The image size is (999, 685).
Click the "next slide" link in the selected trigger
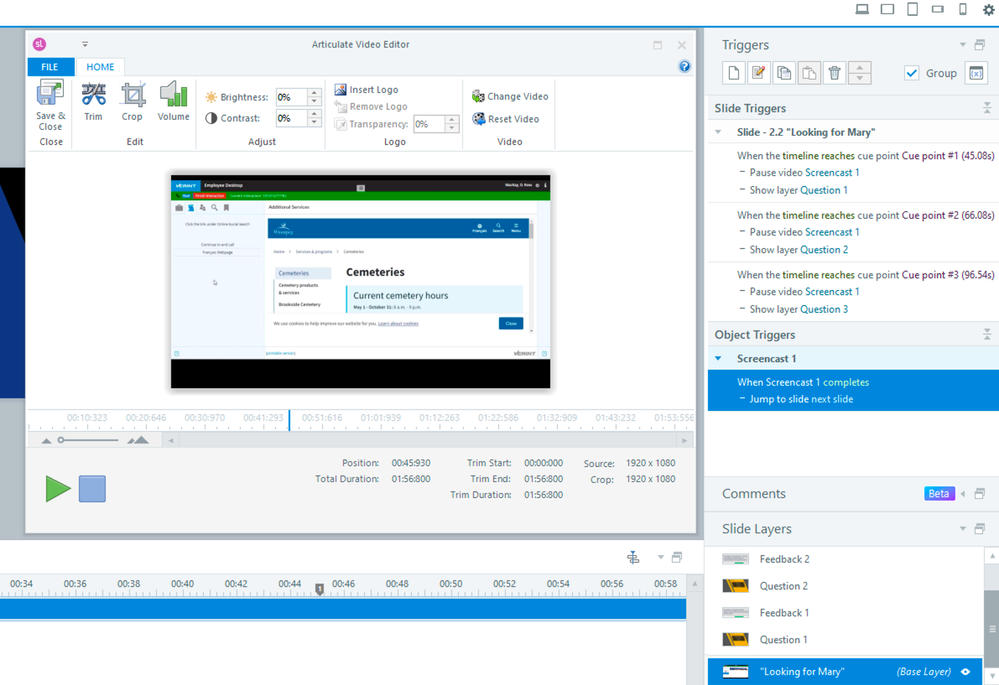(x=833, y=399)
